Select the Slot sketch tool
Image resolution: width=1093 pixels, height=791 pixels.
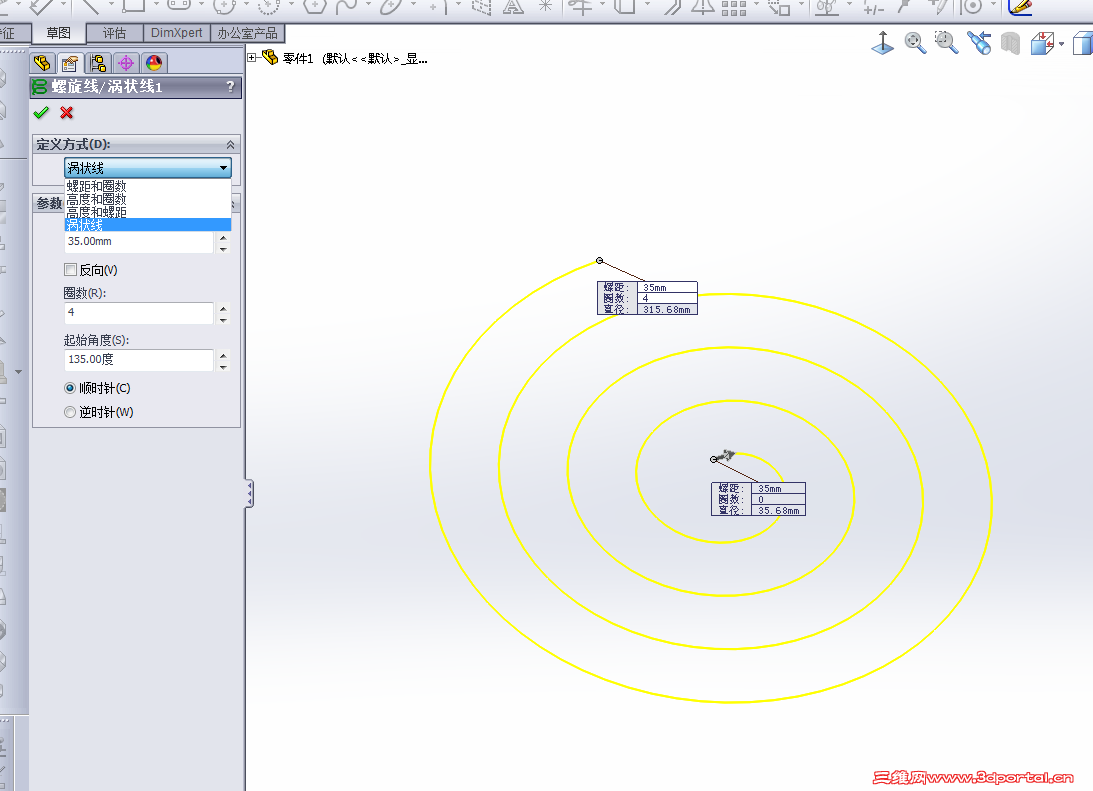click(179, 6)
